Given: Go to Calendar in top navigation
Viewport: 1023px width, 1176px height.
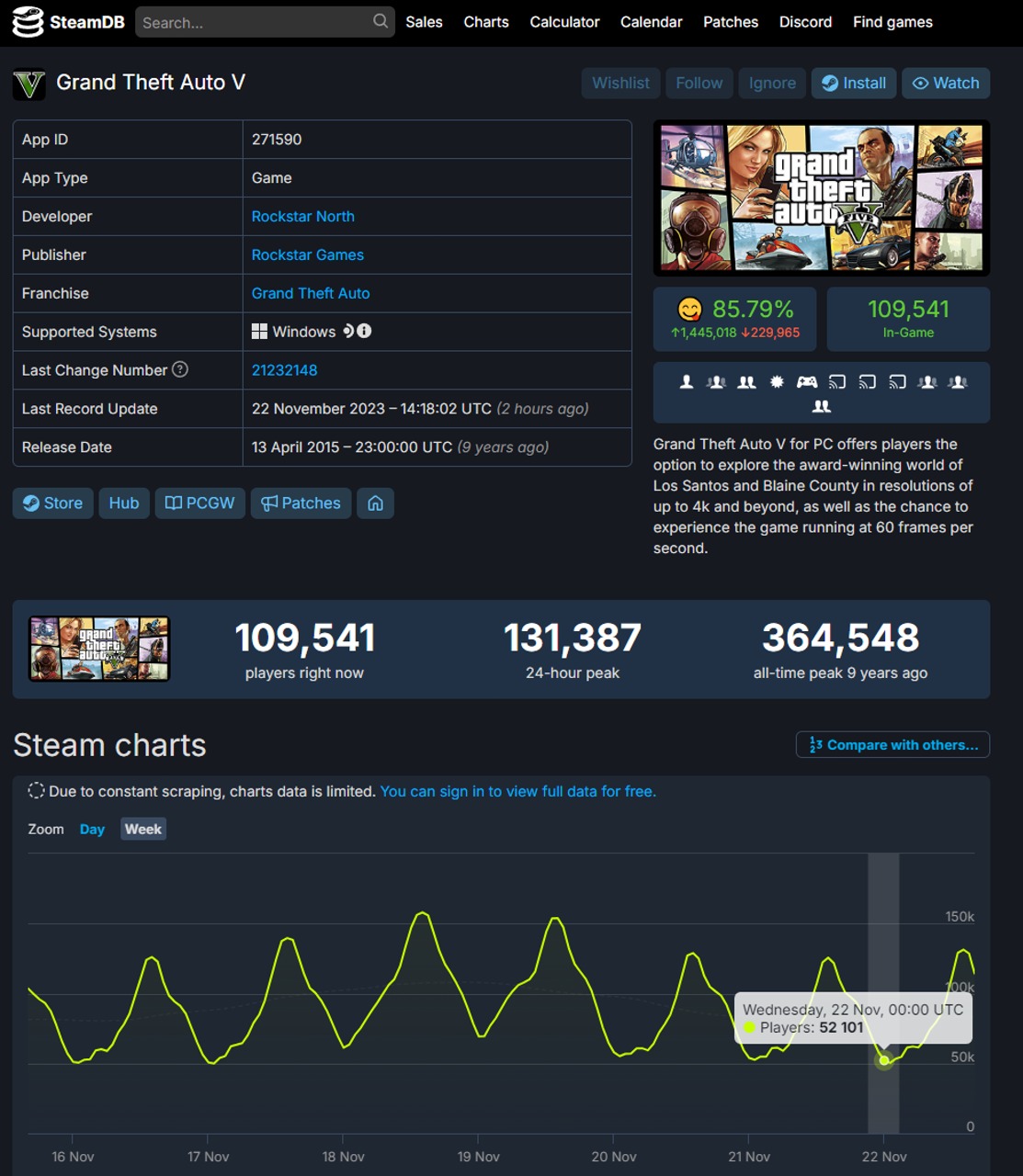Looking at the screenshot, I should coord(651,22).
